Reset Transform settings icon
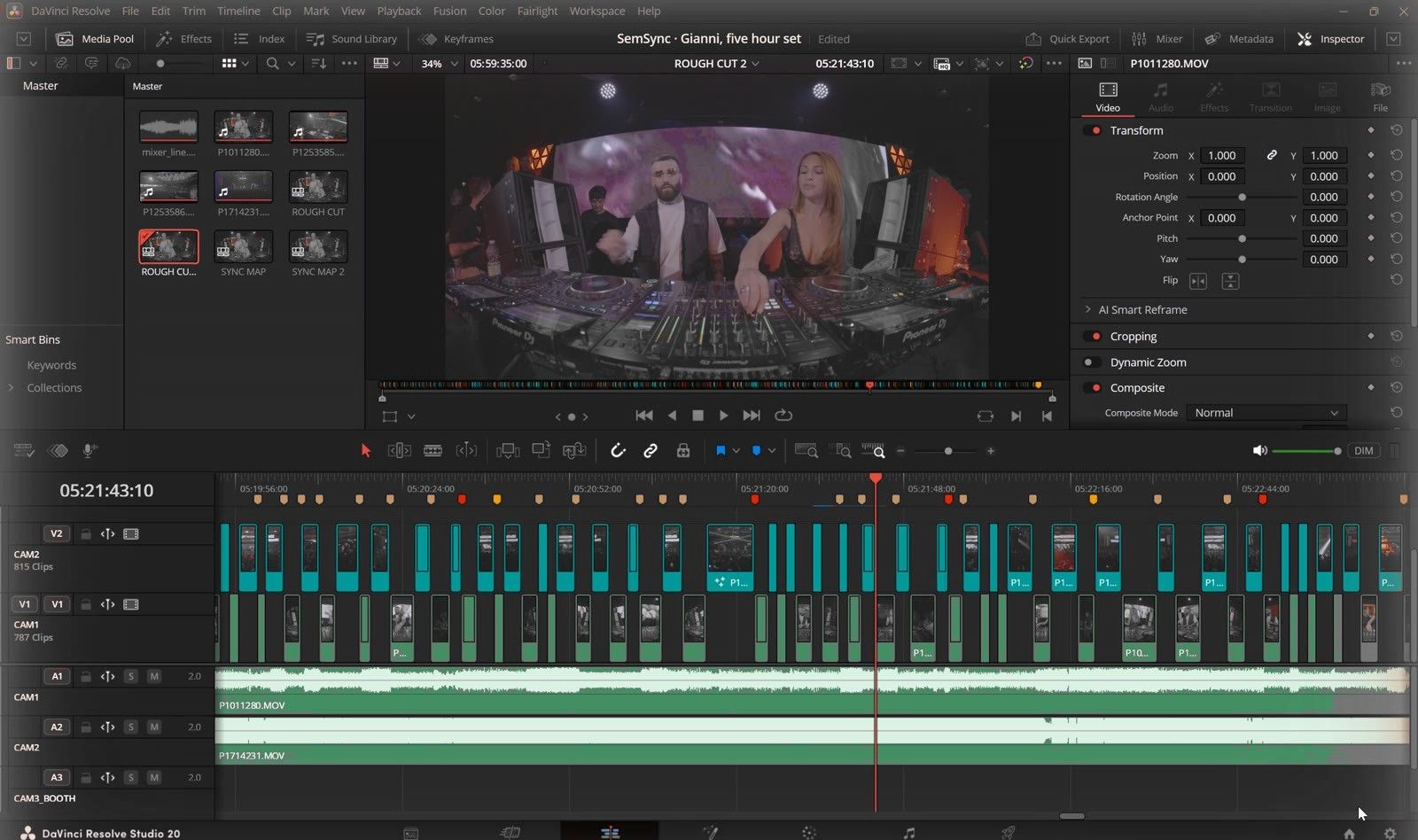The image size is (1418, 840). [1396, 130]
